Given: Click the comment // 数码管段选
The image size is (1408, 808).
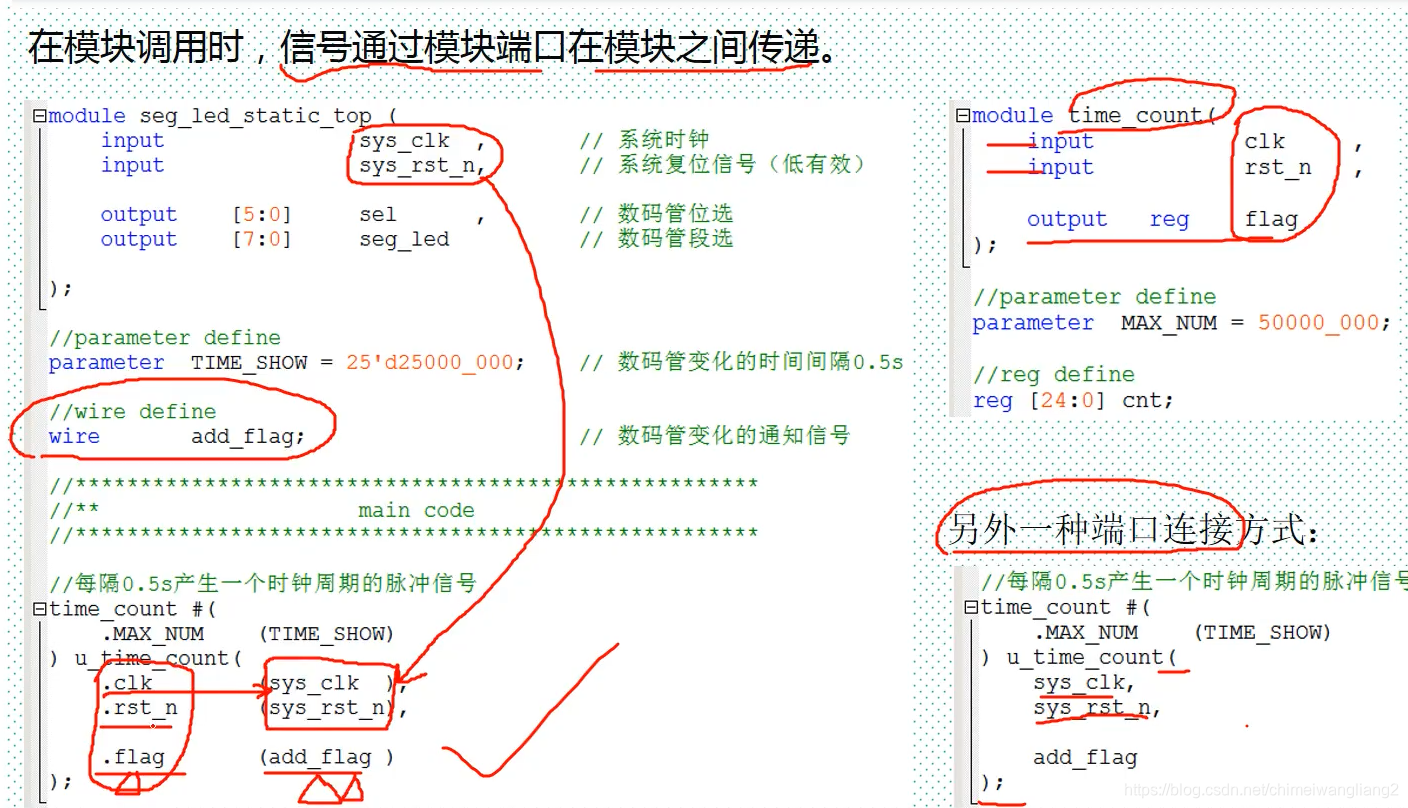Looking at the screenshot, I should 656,240.
